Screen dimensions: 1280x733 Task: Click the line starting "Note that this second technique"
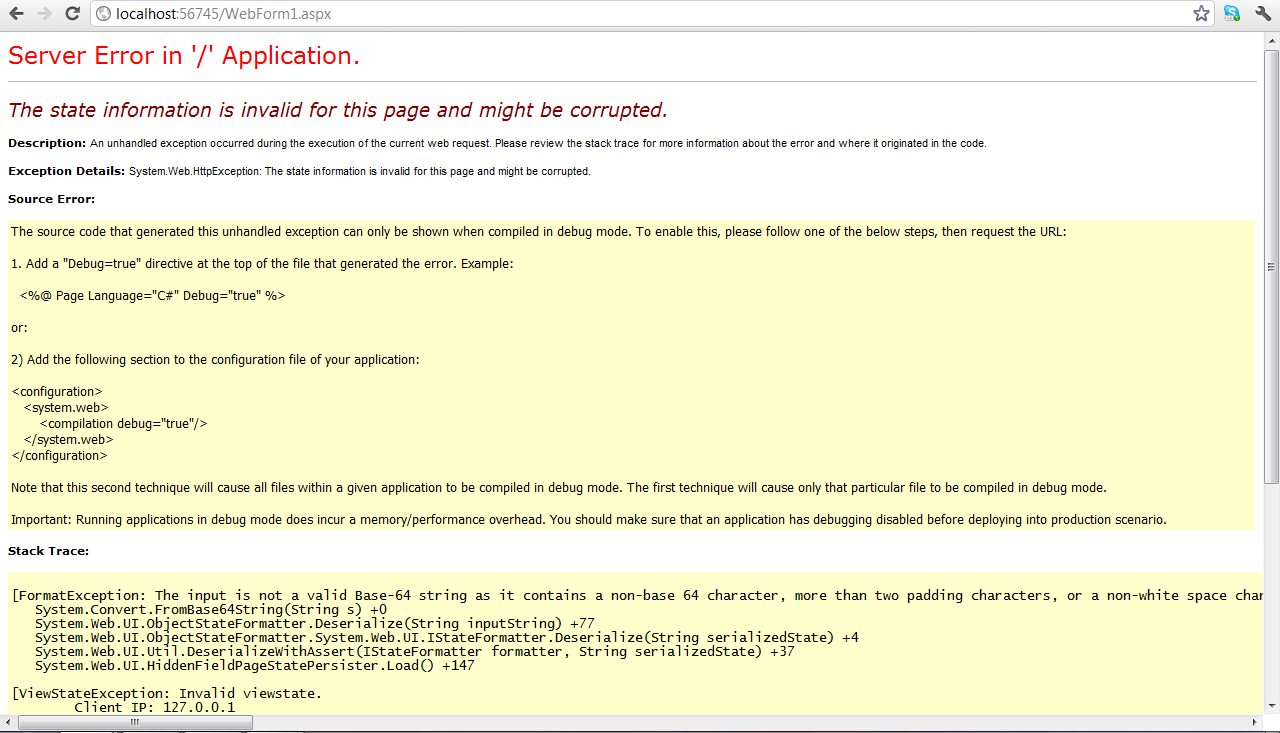[x=559, y=488]
